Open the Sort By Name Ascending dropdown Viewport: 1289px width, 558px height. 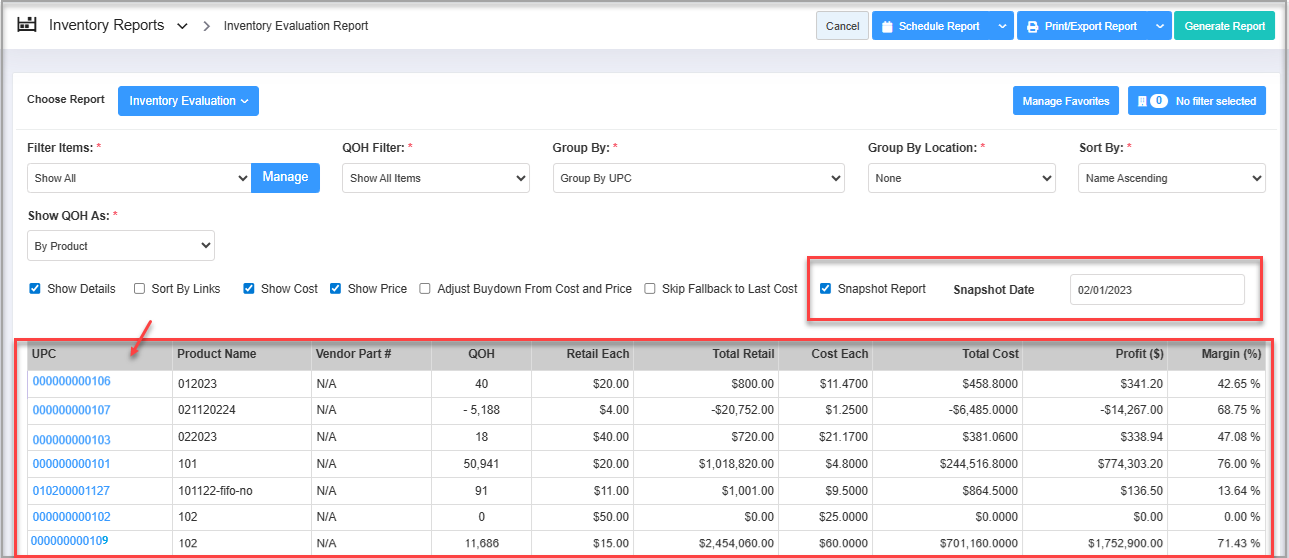click(1171, 178)
